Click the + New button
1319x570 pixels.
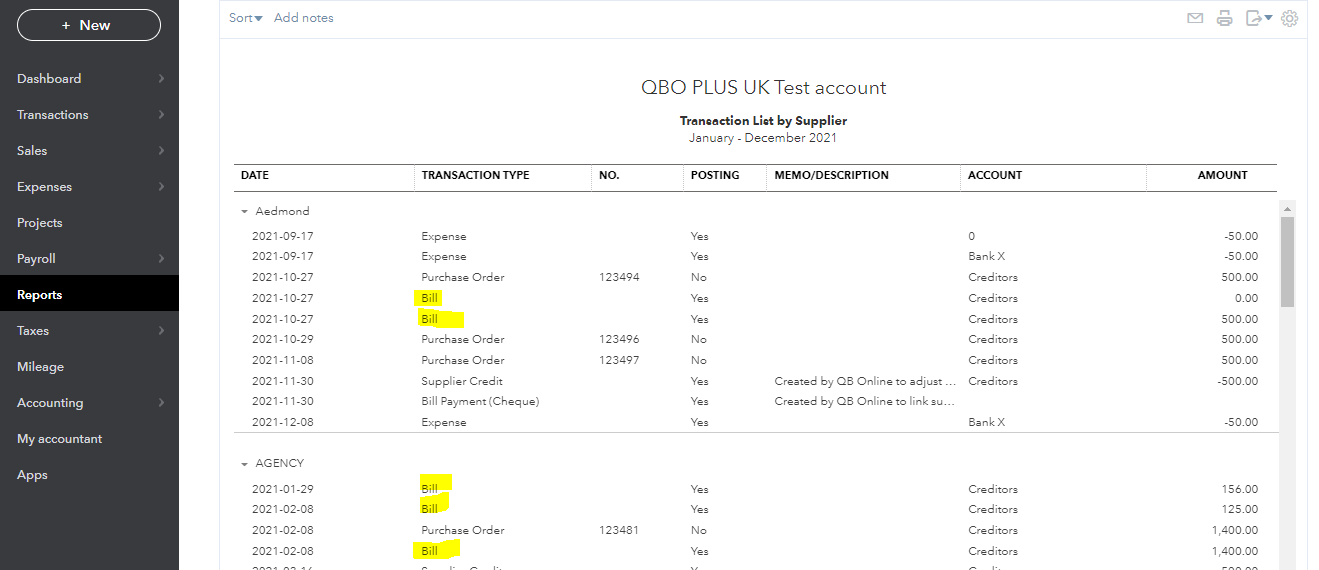pos(89,25)
